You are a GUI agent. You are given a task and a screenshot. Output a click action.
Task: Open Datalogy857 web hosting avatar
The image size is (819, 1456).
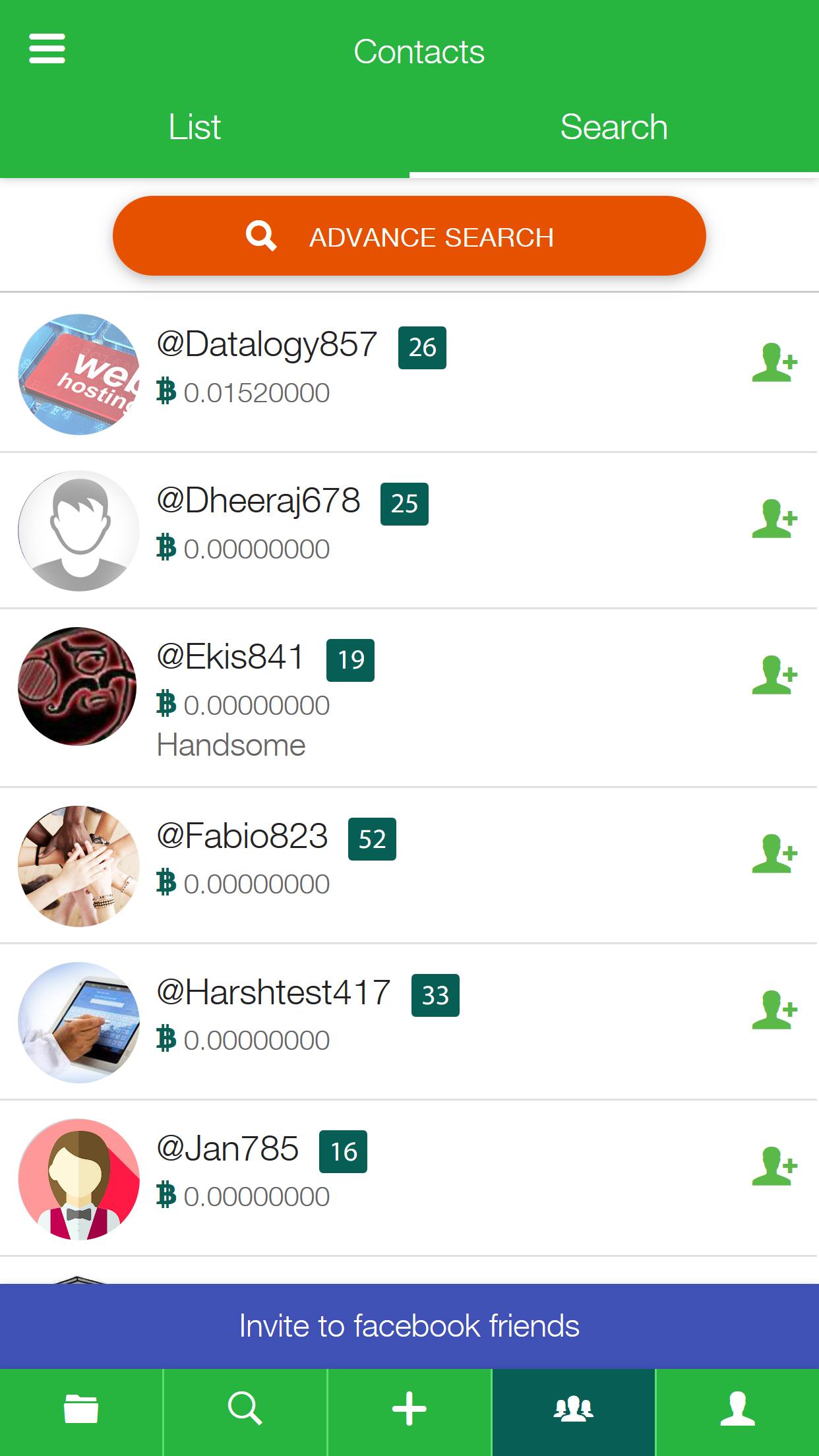tap(79, 375)
